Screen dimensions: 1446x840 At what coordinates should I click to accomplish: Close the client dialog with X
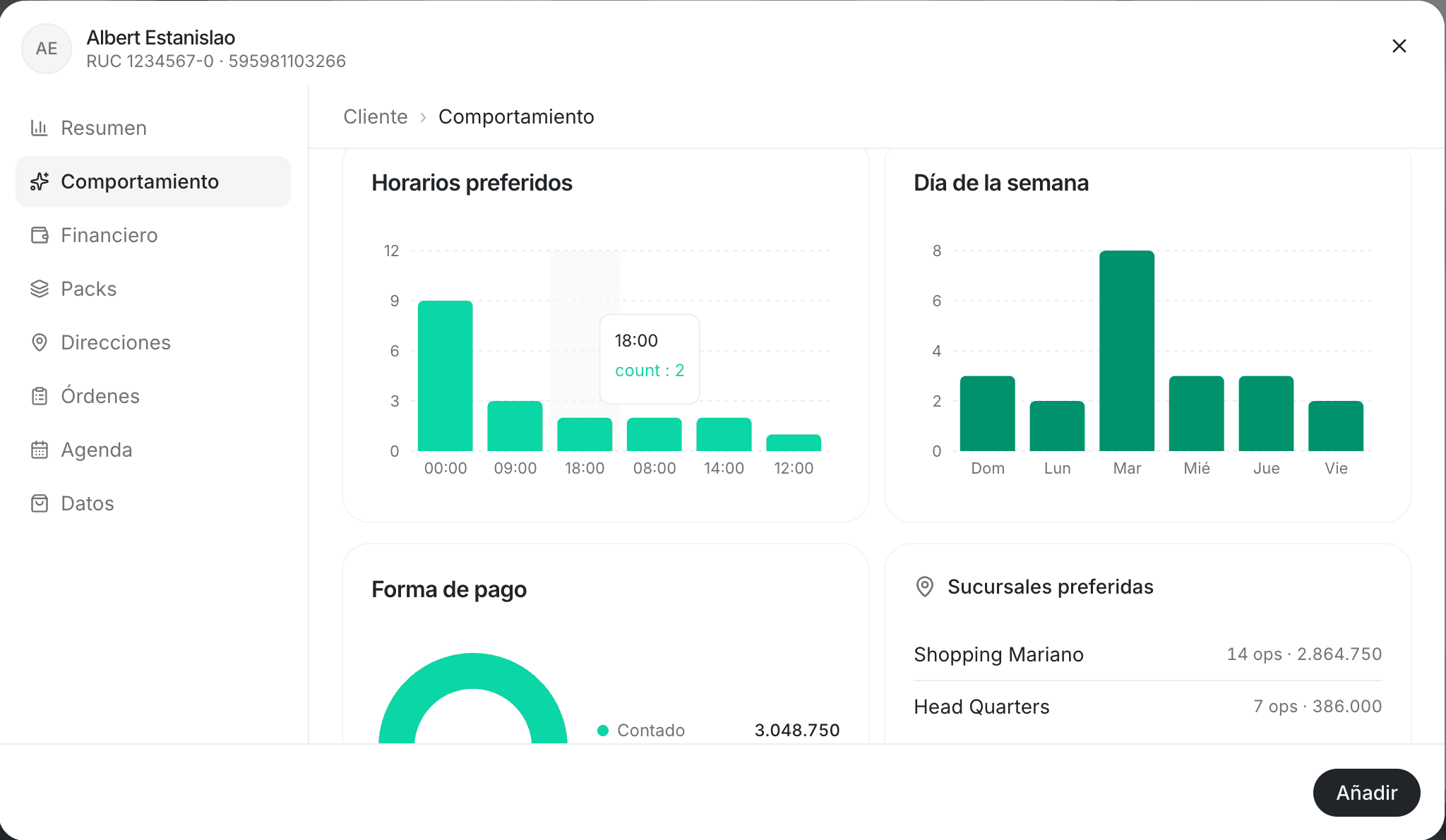tap(1399, 46)
